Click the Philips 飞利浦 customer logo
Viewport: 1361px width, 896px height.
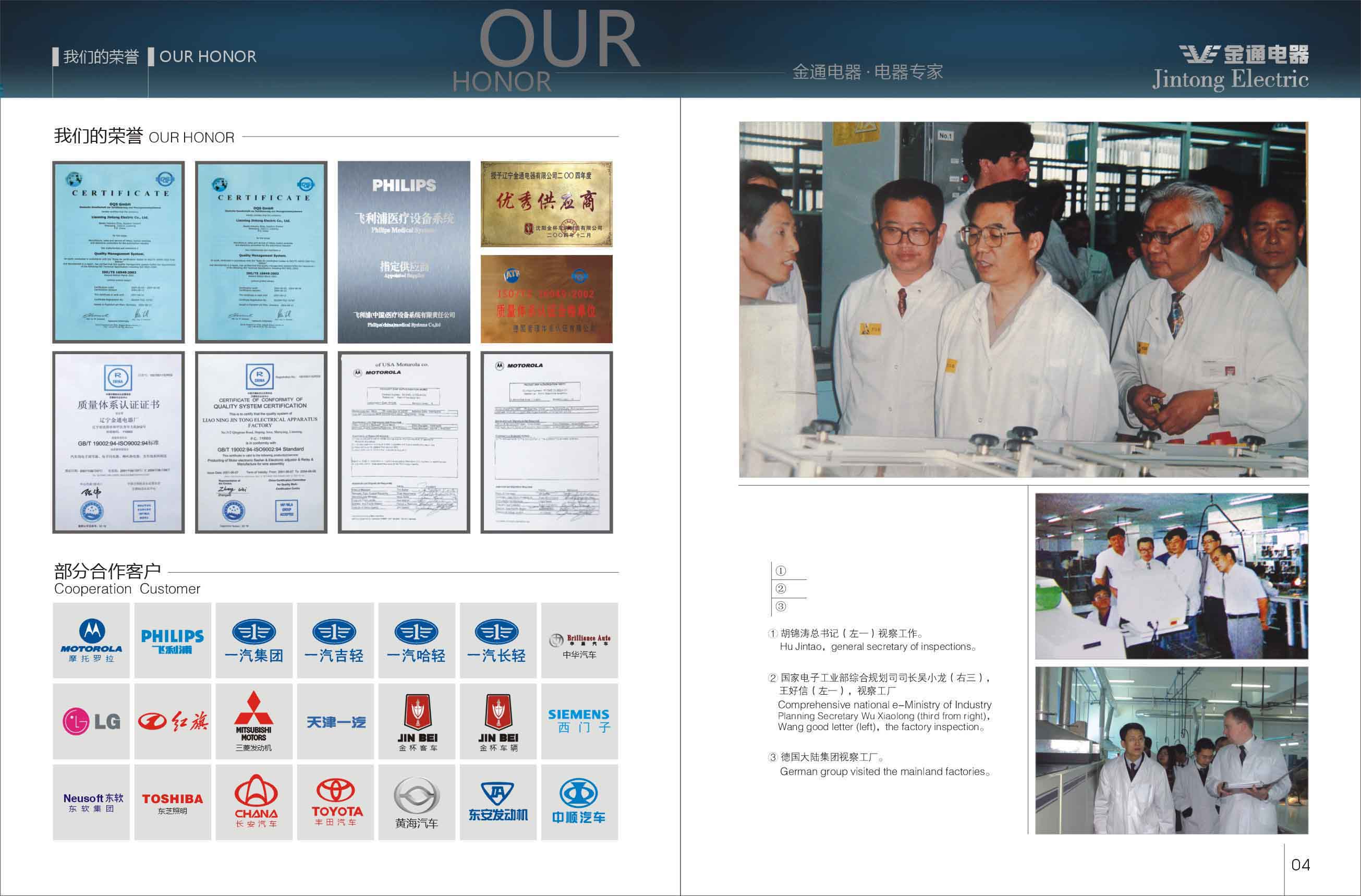tap(173, 640)
